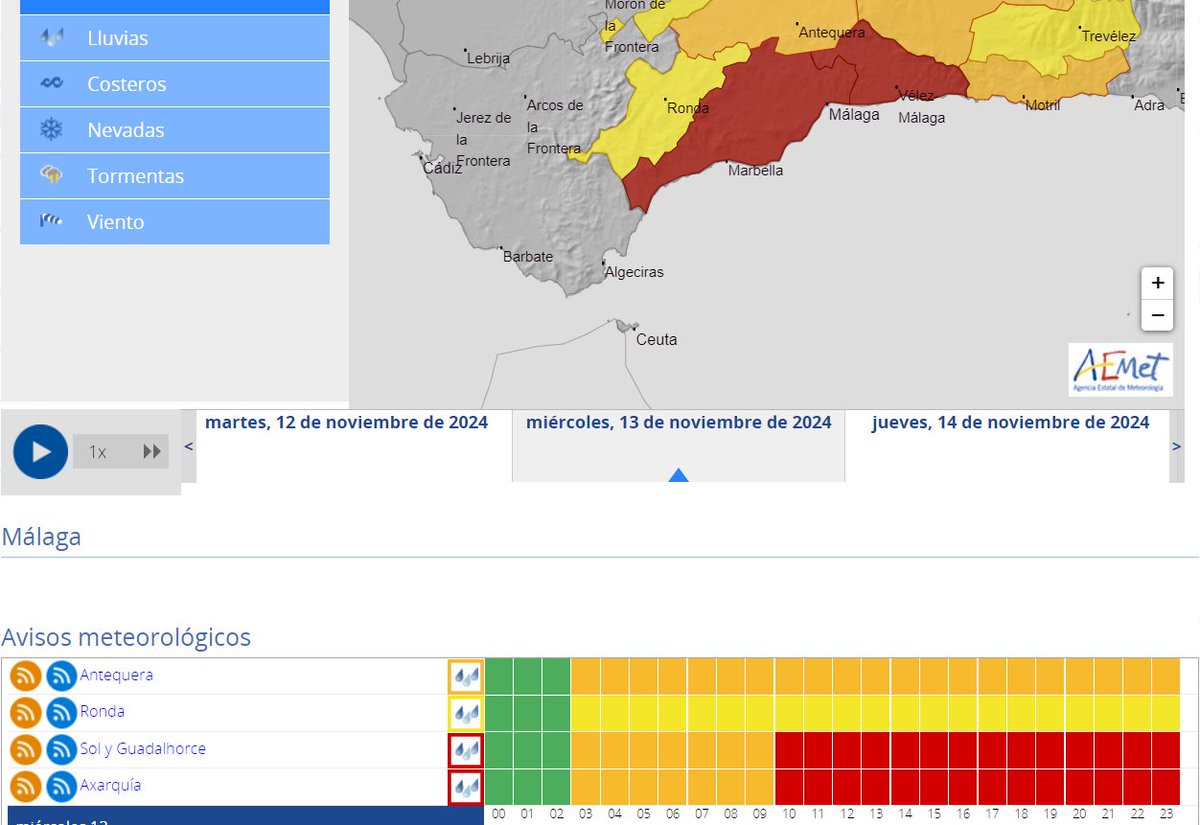Switch to jueves 14 de noviembre
Screen dimensions: 1200x825
[x=1010, y=422]
